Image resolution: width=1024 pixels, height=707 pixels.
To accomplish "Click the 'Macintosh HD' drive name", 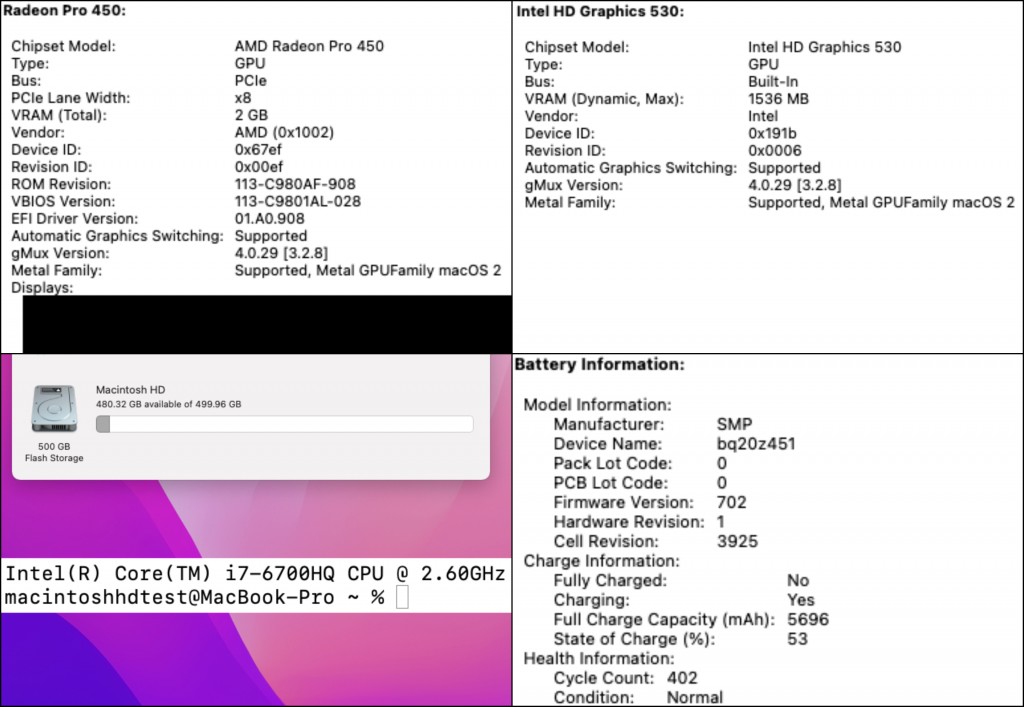I will [x=131, y=390].
